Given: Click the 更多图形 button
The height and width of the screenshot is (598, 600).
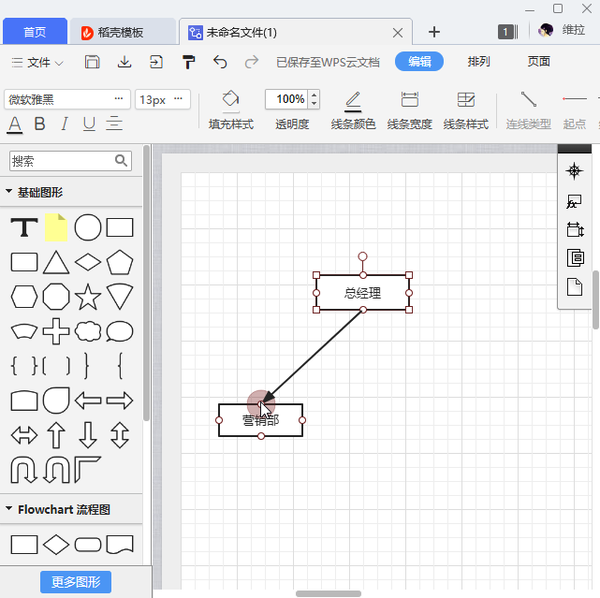Looking at the screenshot, I should click(76, 582).
